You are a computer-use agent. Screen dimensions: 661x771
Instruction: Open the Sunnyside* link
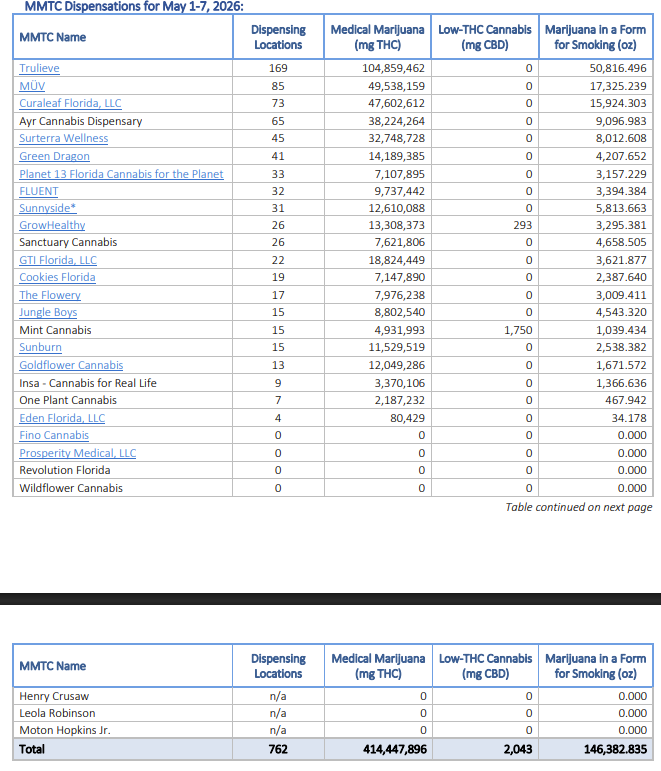point(48,208)
